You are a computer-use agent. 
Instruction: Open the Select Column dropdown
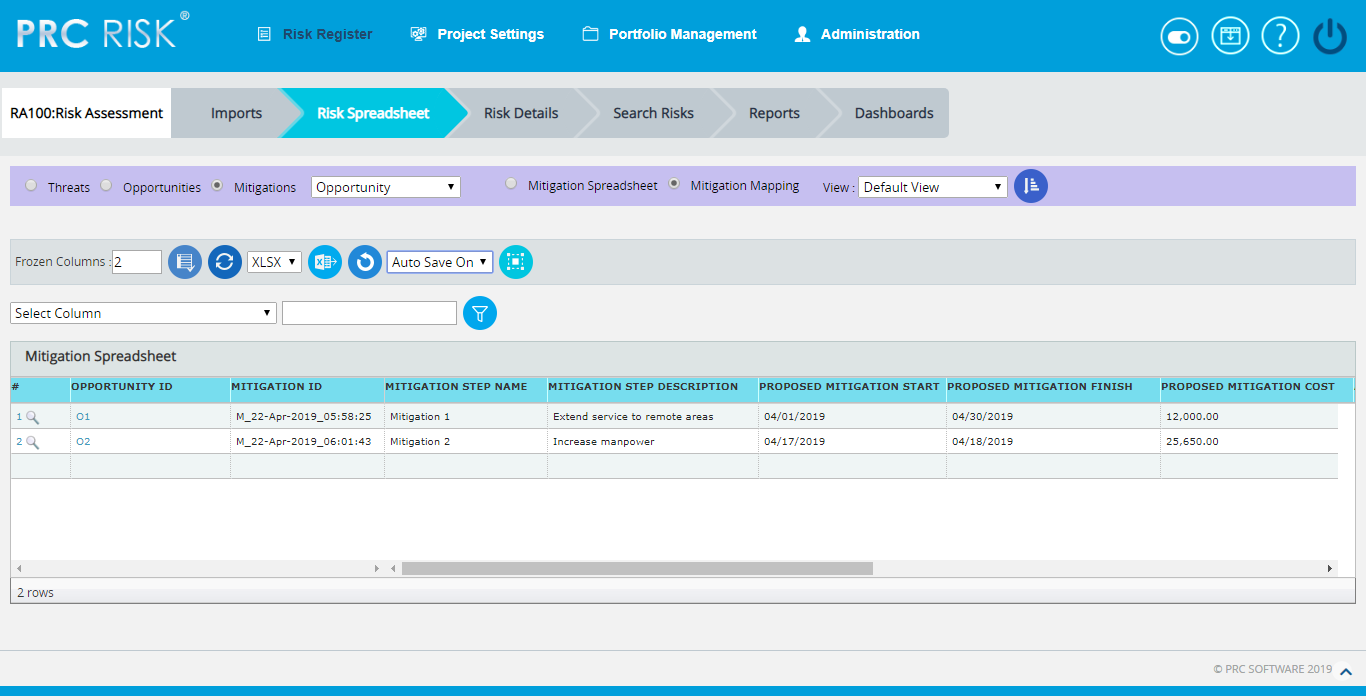[x=143, y=313]
